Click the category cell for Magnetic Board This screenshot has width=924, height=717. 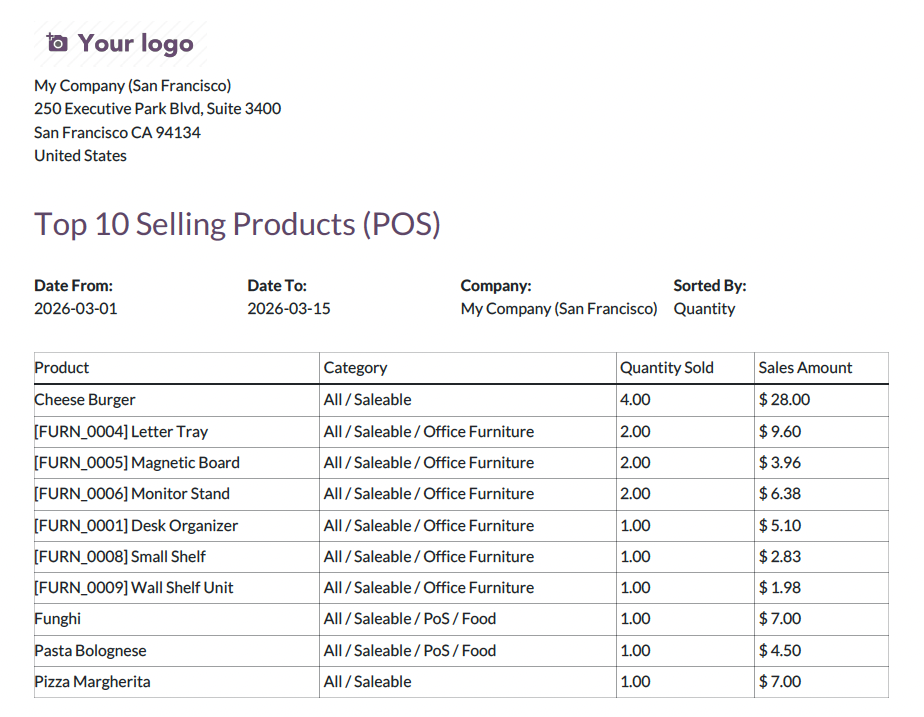(467, 463)
